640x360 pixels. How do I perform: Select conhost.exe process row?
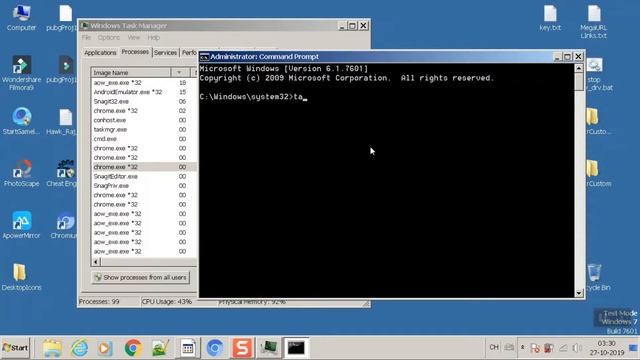click(x=144, y=120)
